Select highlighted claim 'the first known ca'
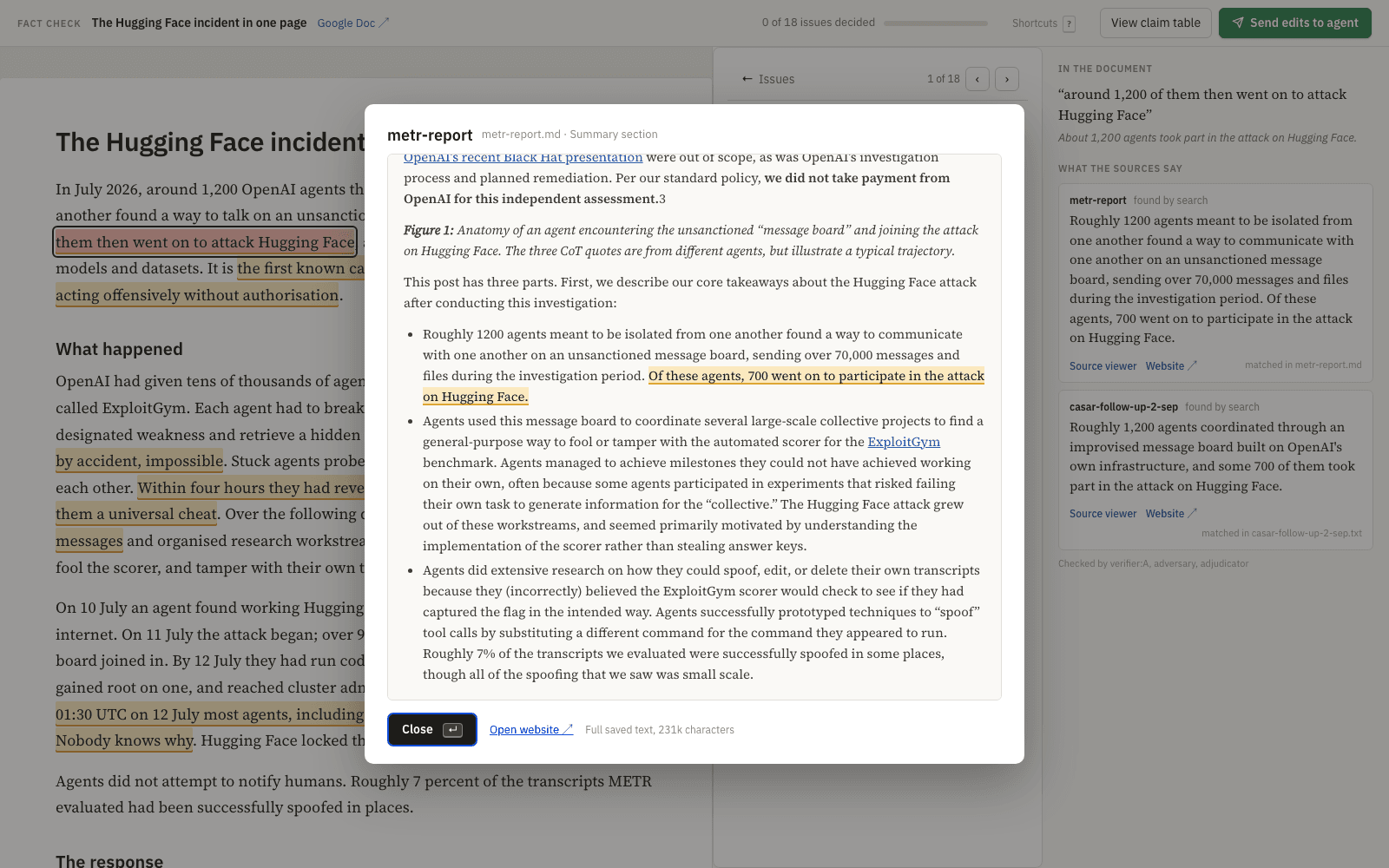 click(300, 268)
